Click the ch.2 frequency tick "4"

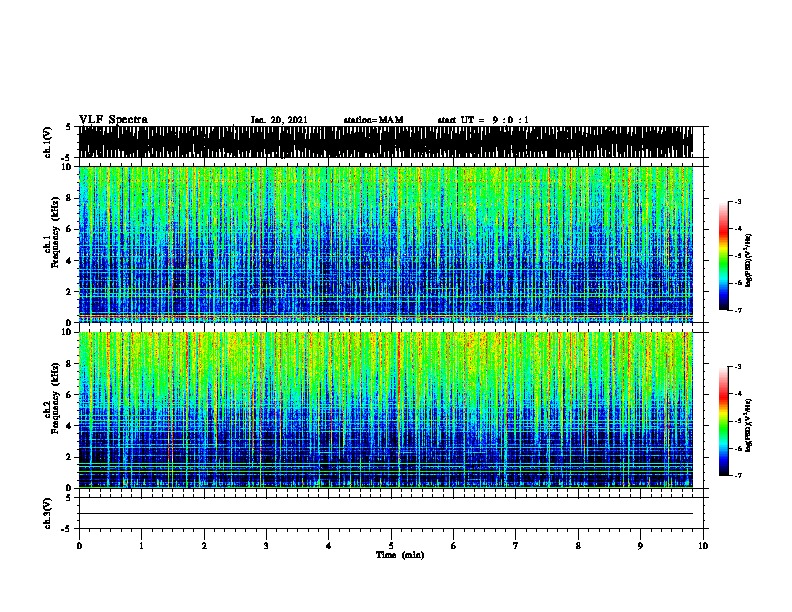[69, 426]
